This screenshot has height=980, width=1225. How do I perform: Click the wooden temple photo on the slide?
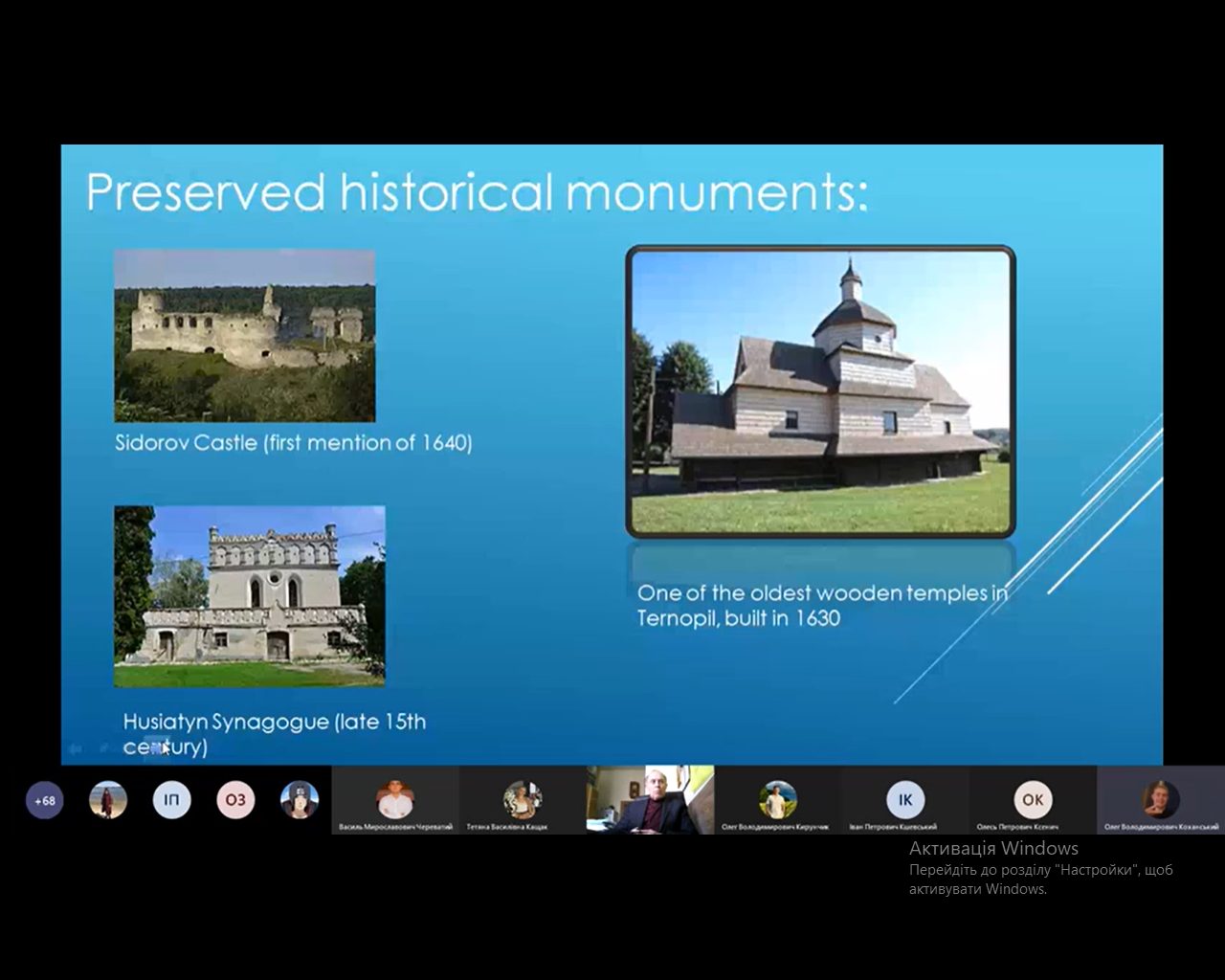click(x=820, y=390)
